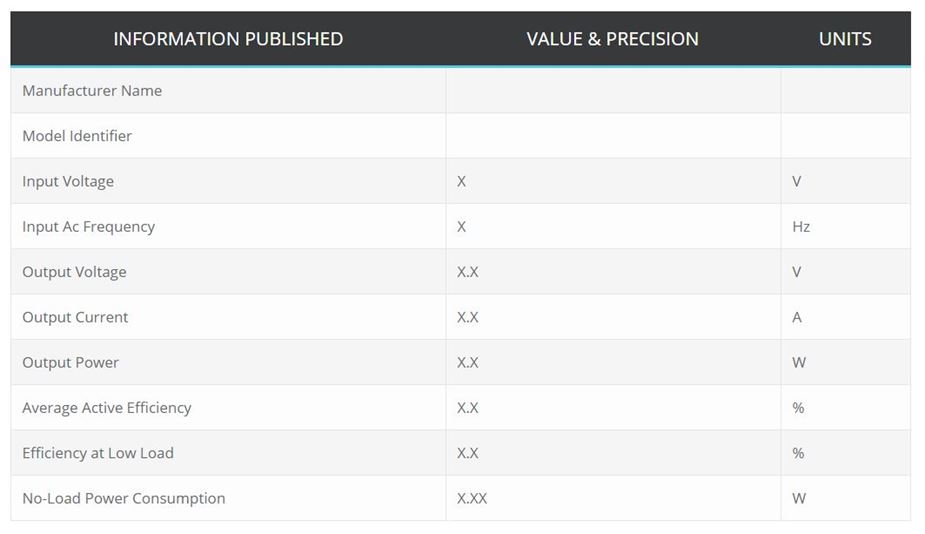Screen dimensions: 925x534
Task: Click the empty value cell for Manufacturer Name
Action: [612, 91]
